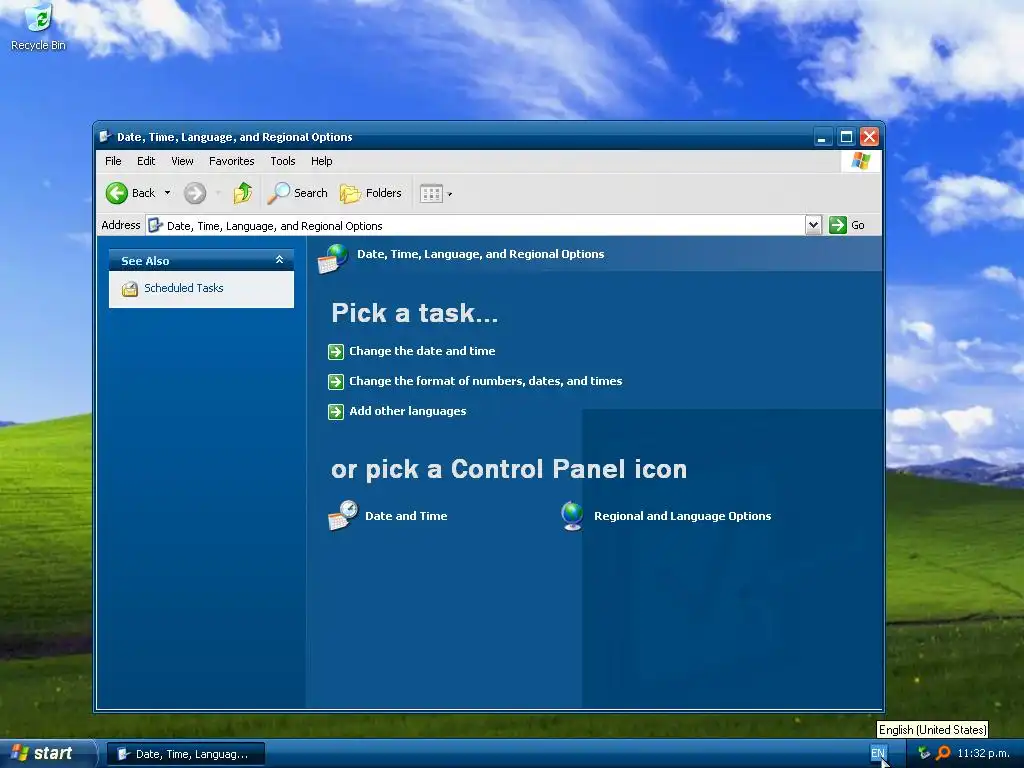Minimize the Regional Options window
This screenshot has height=768, width=1024.
822,137
